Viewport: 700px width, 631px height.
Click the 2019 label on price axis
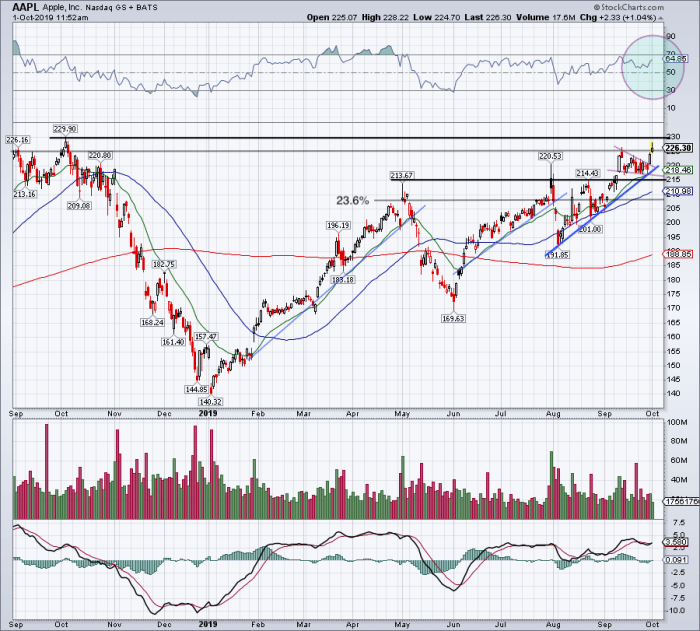tap(208, 413)
